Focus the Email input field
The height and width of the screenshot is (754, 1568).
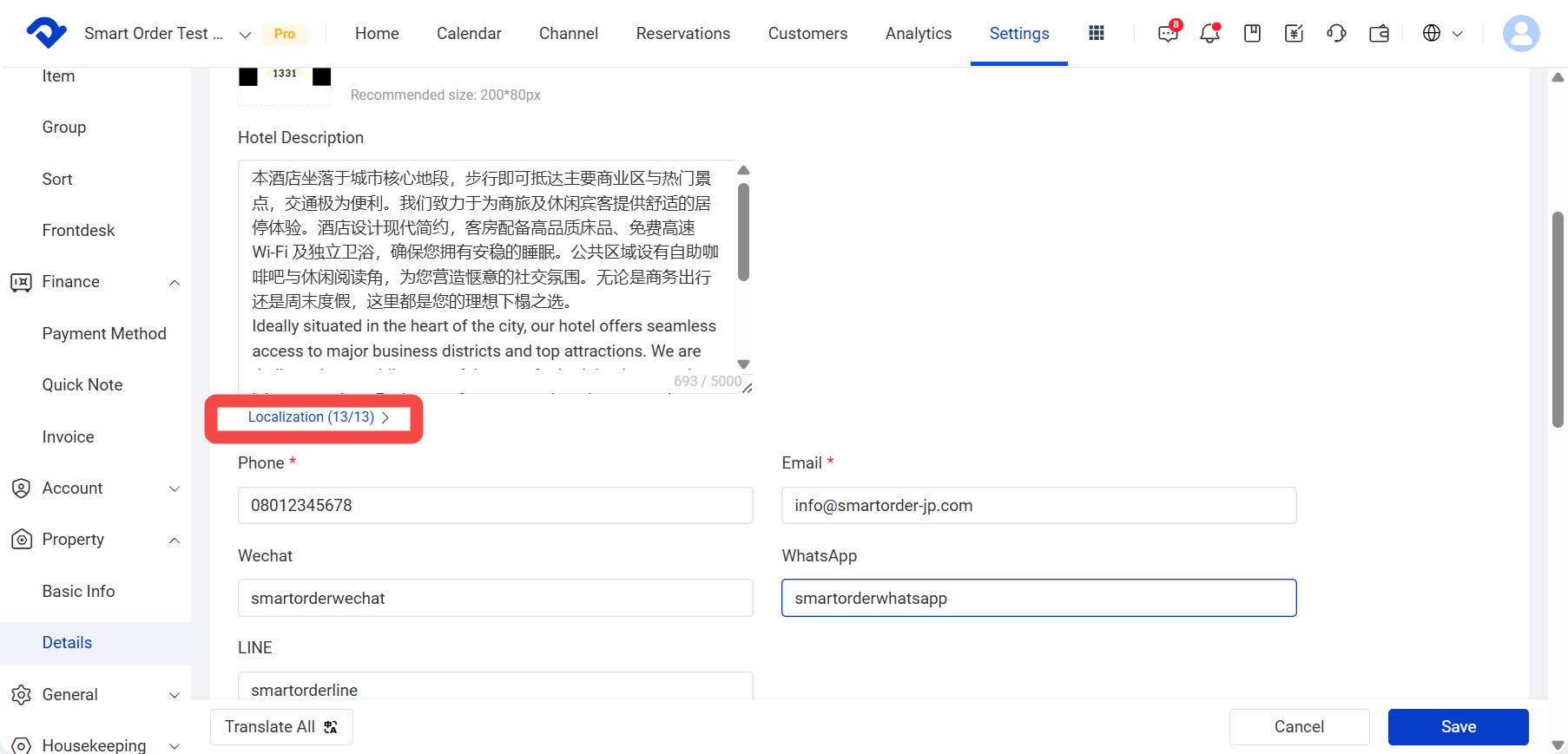[x=1038, y=505]
